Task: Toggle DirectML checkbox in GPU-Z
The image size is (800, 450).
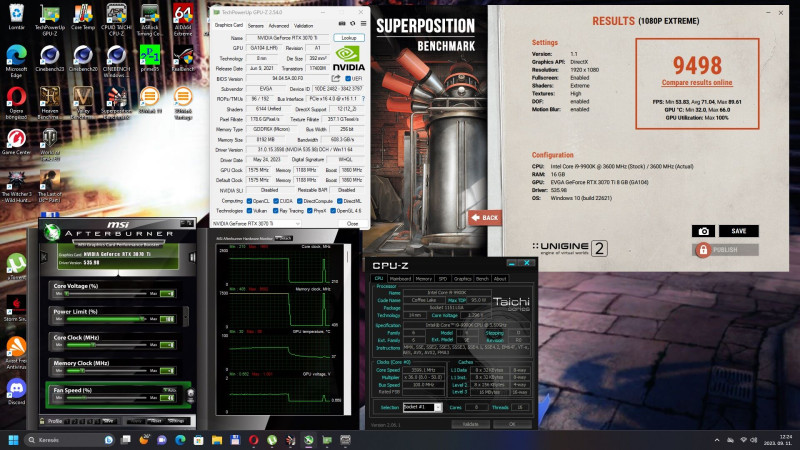Action: click(x=339, y=201)
